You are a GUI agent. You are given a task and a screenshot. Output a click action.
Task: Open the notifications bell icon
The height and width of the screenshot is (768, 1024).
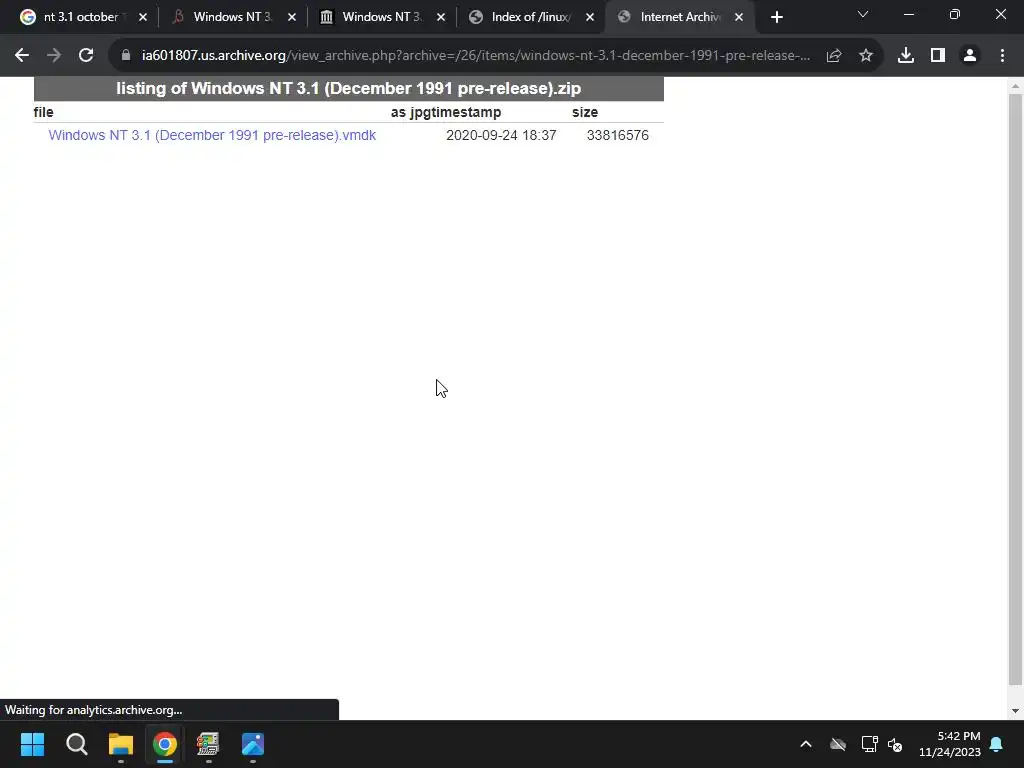[x=997, y=744]
